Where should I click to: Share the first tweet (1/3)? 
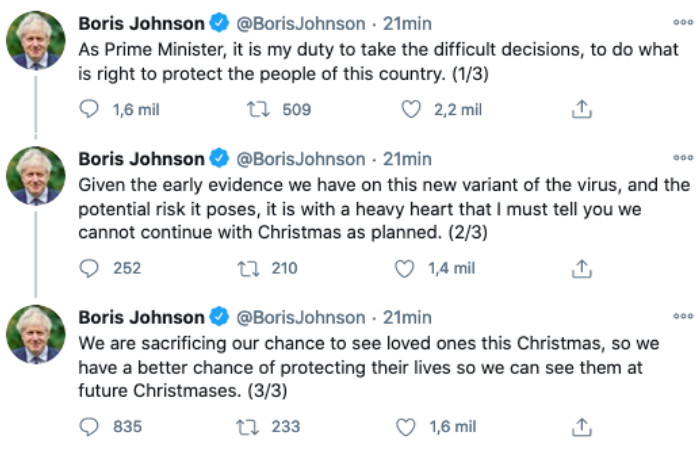(581, 110)
